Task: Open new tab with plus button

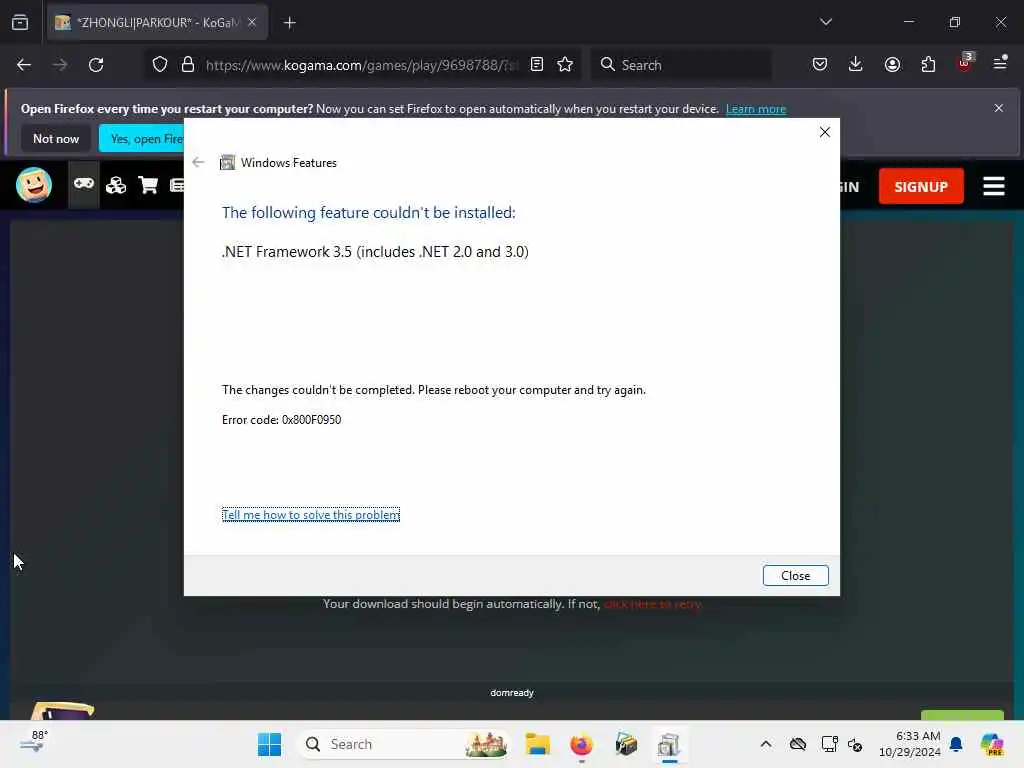Action: tap(289, 23)
